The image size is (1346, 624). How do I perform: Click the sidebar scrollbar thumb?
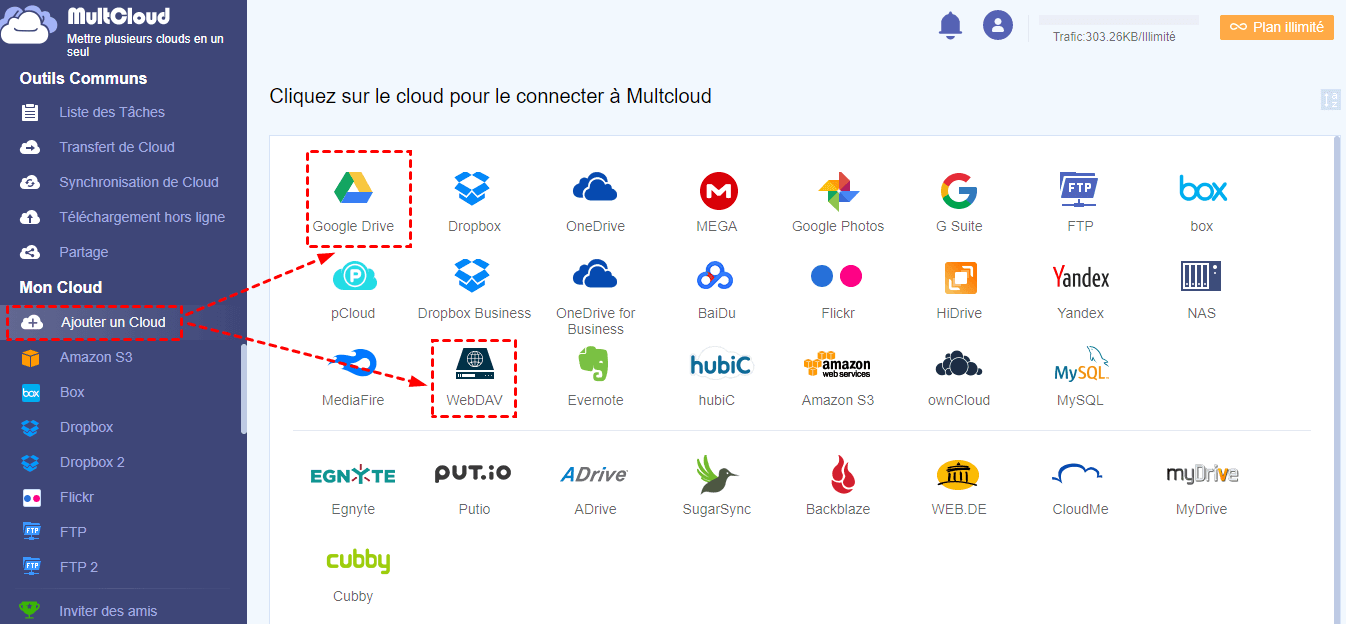(x=244, y=388)
